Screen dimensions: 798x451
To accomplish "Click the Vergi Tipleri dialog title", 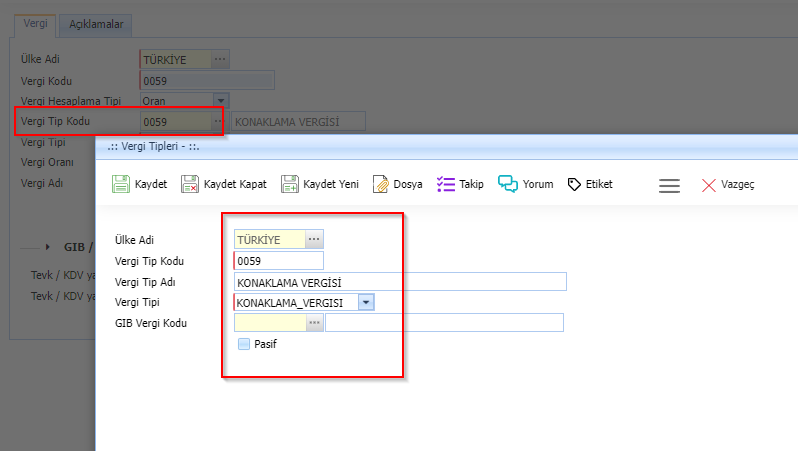I will [x=153, y=147].
